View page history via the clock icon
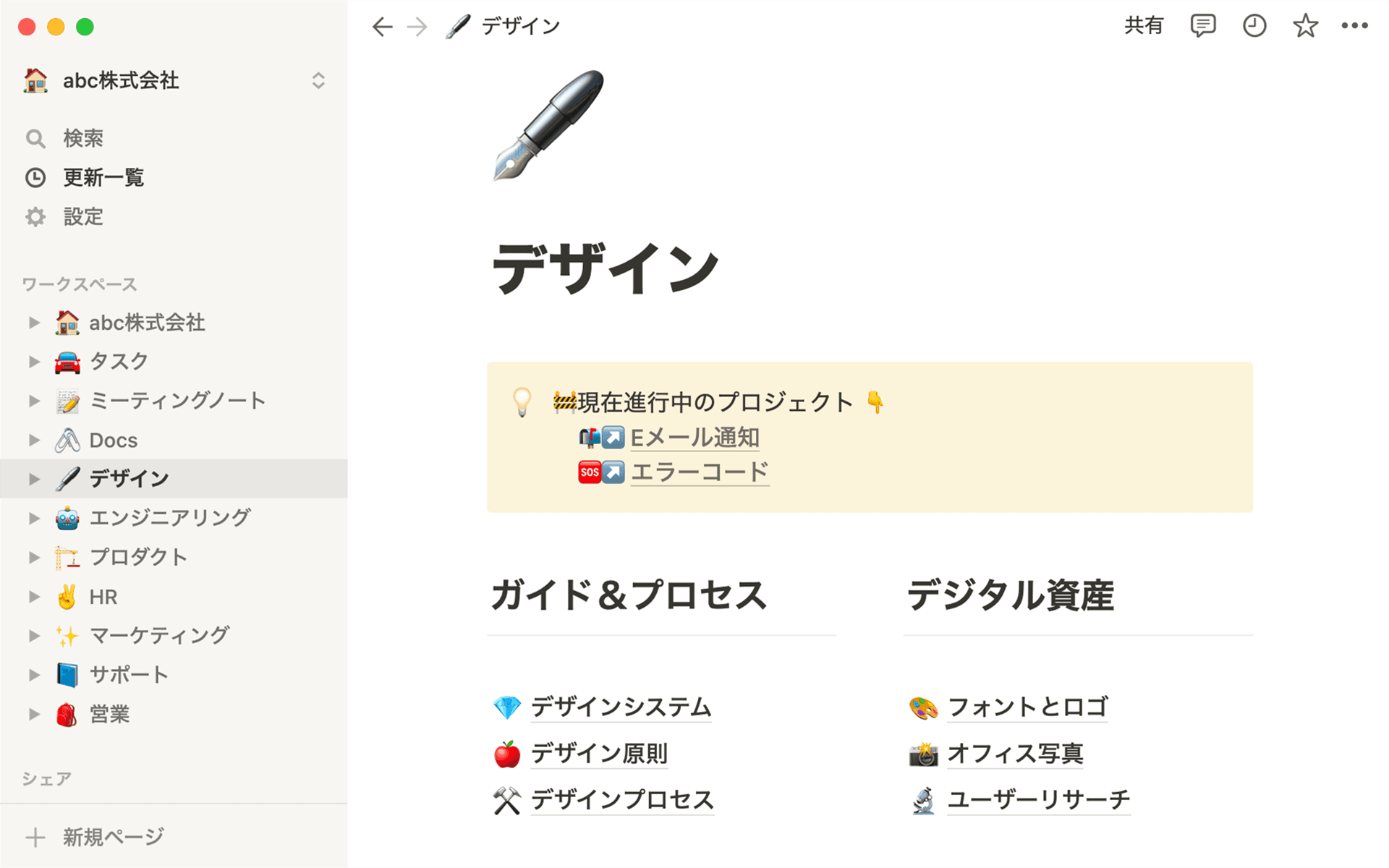This screenshot has height=868, width=1389. [x=1254, y=26]
